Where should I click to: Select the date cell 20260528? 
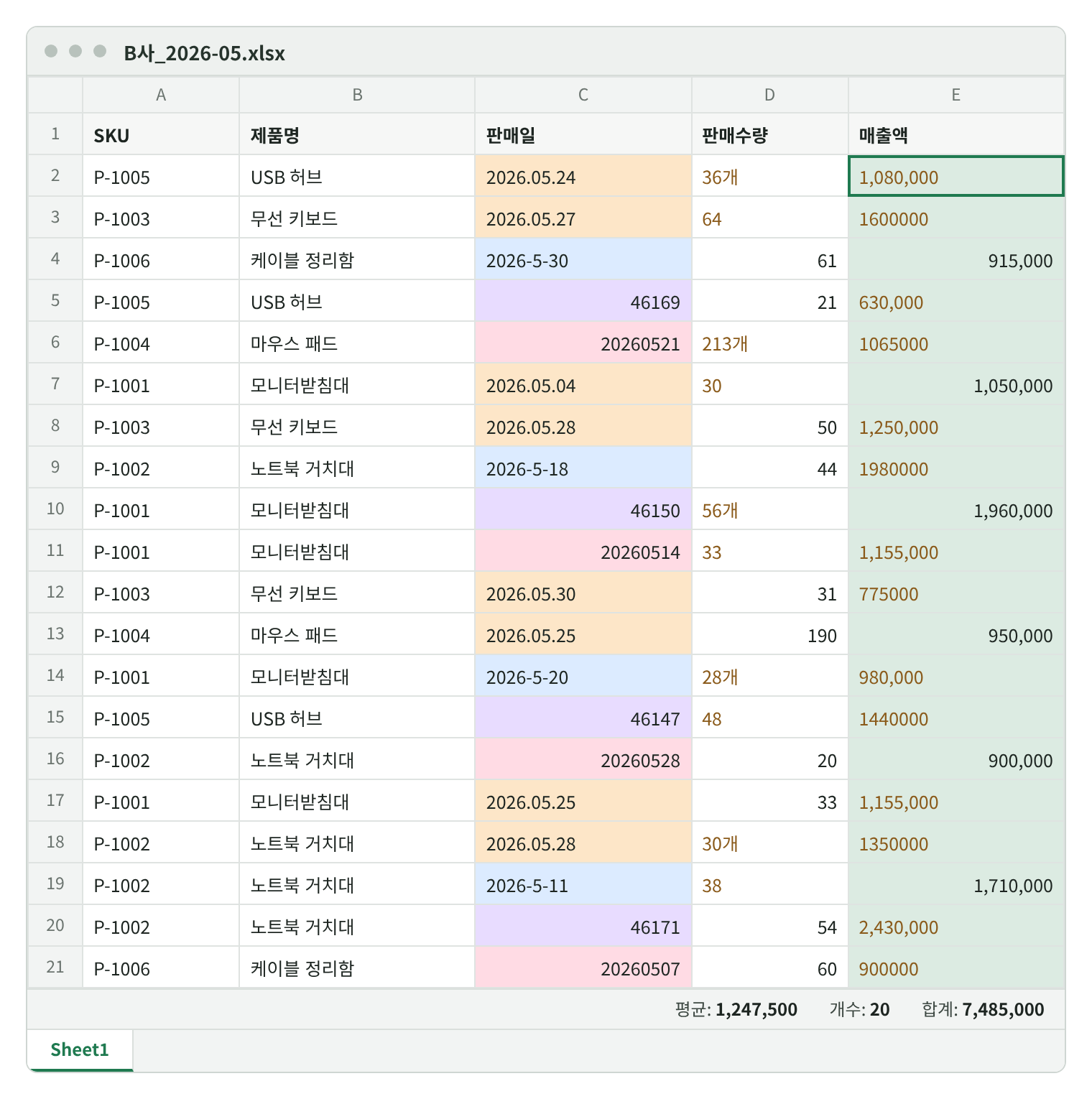583,759
